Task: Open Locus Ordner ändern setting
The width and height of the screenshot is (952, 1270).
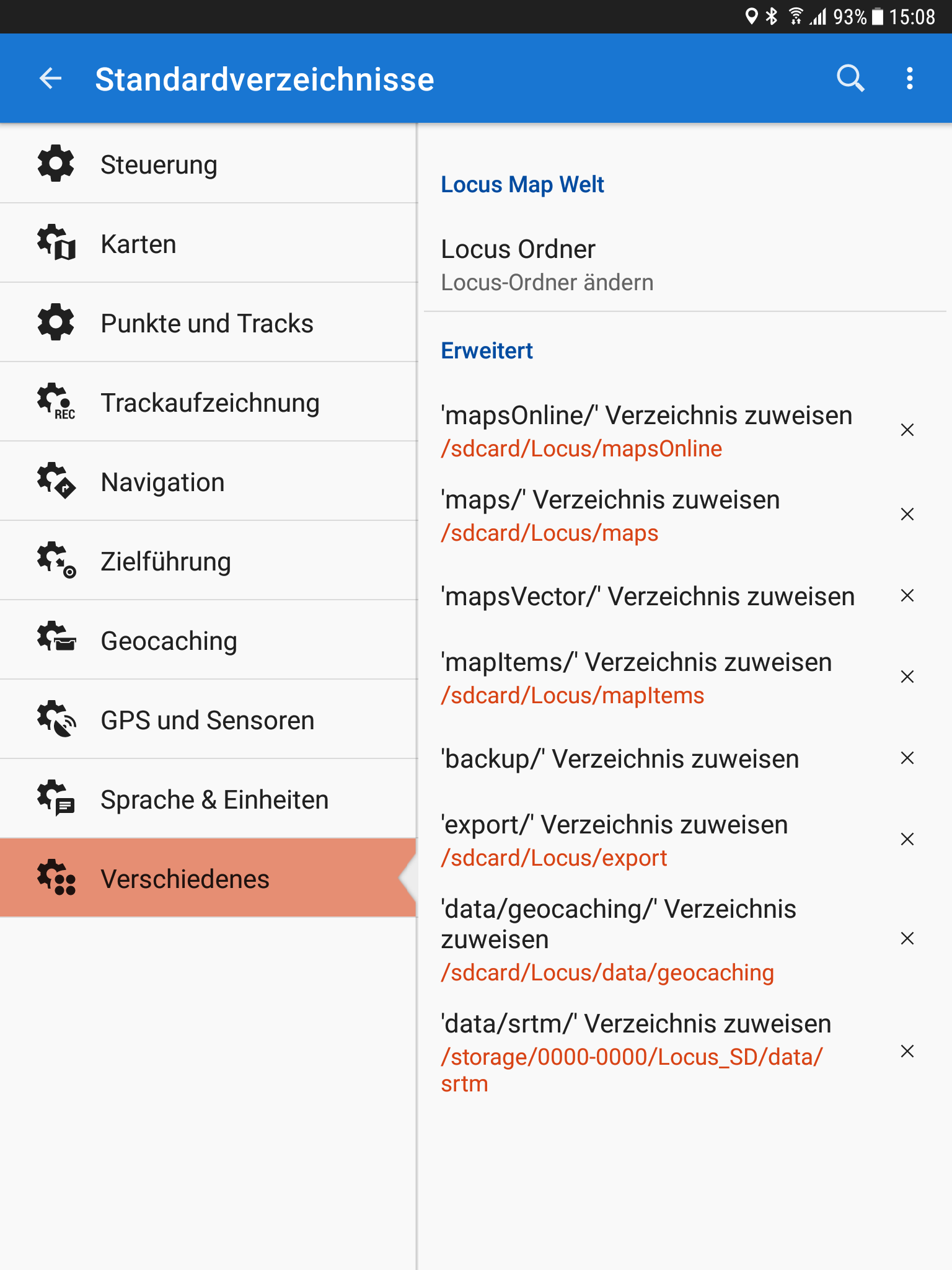Action: 547,265
